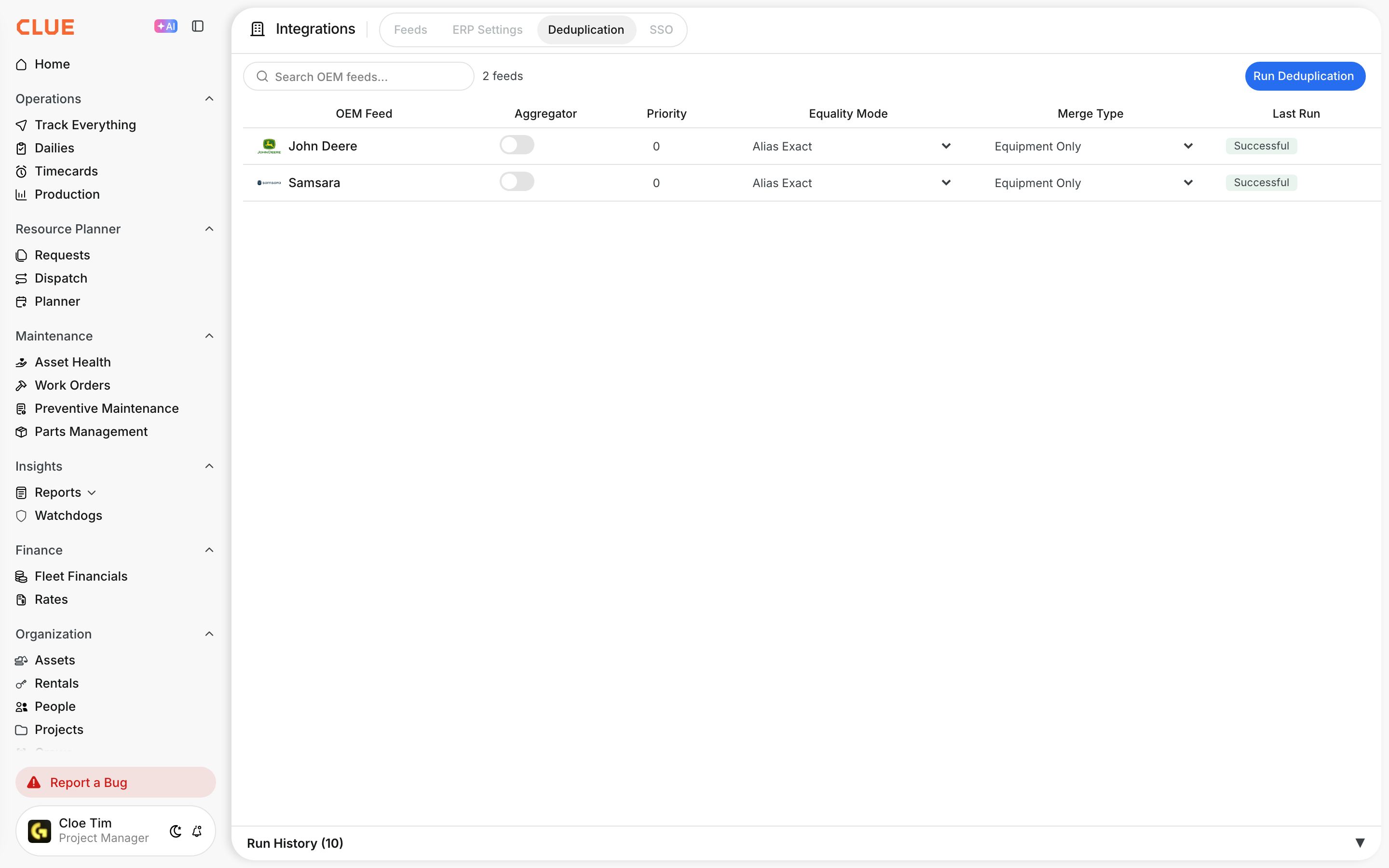This screenshot has height=868, width=1389.
Task: Click the Fleet Financials coins icon
Action: point(21,576)
